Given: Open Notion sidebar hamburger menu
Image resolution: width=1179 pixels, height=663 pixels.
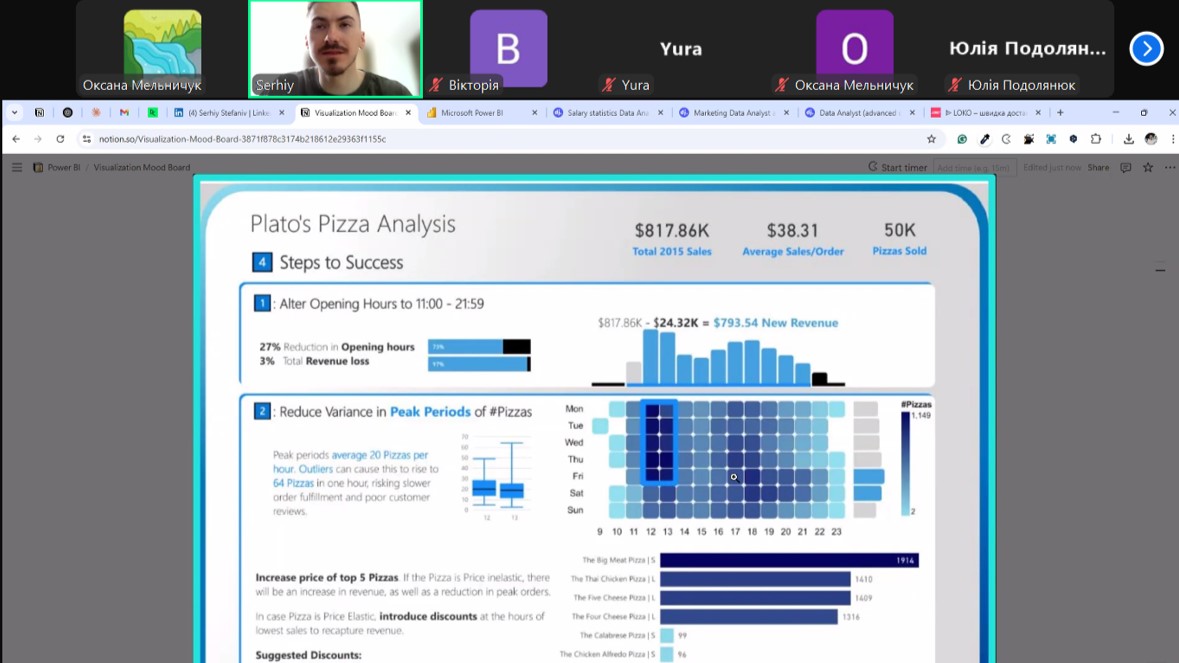Looking at the screenshot, I should (x=17, y=168).
